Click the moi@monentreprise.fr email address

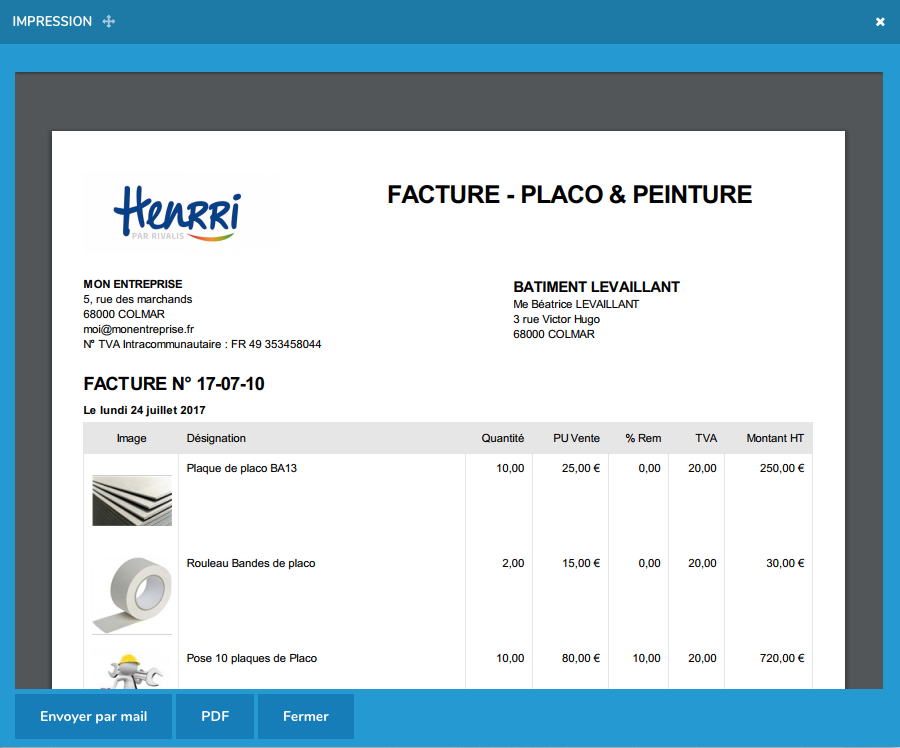(x=139, y=329)
